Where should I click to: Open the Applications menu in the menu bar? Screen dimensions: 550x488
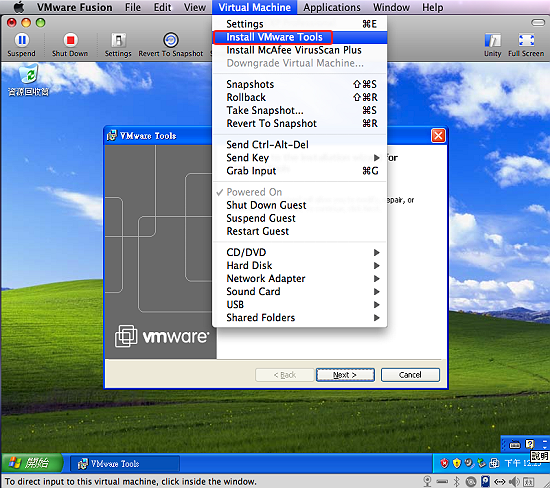pyautogui.click(x=332, y=7)
